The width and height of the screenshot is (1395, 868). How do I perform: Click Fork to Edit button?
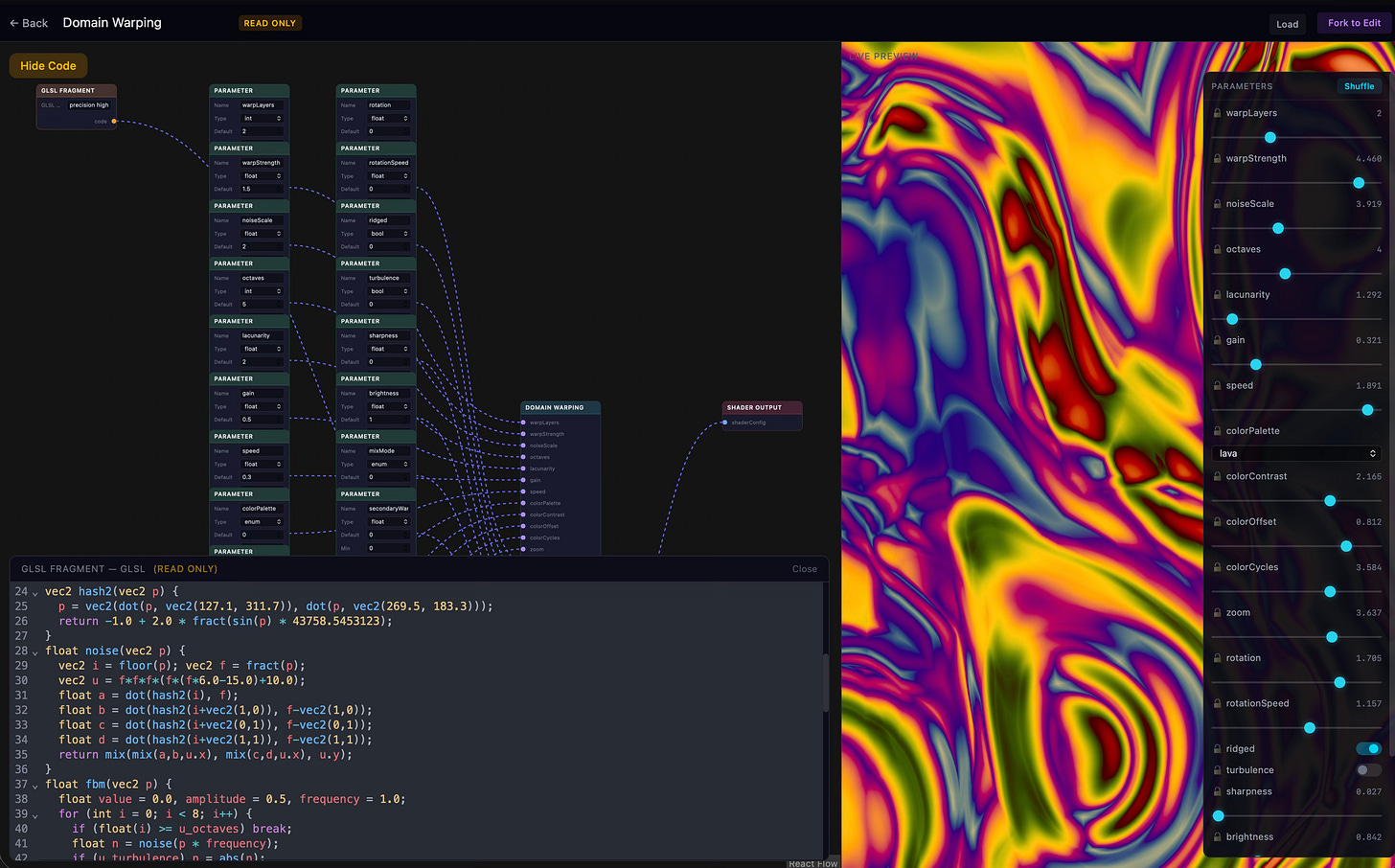(x=1354, y=23)
